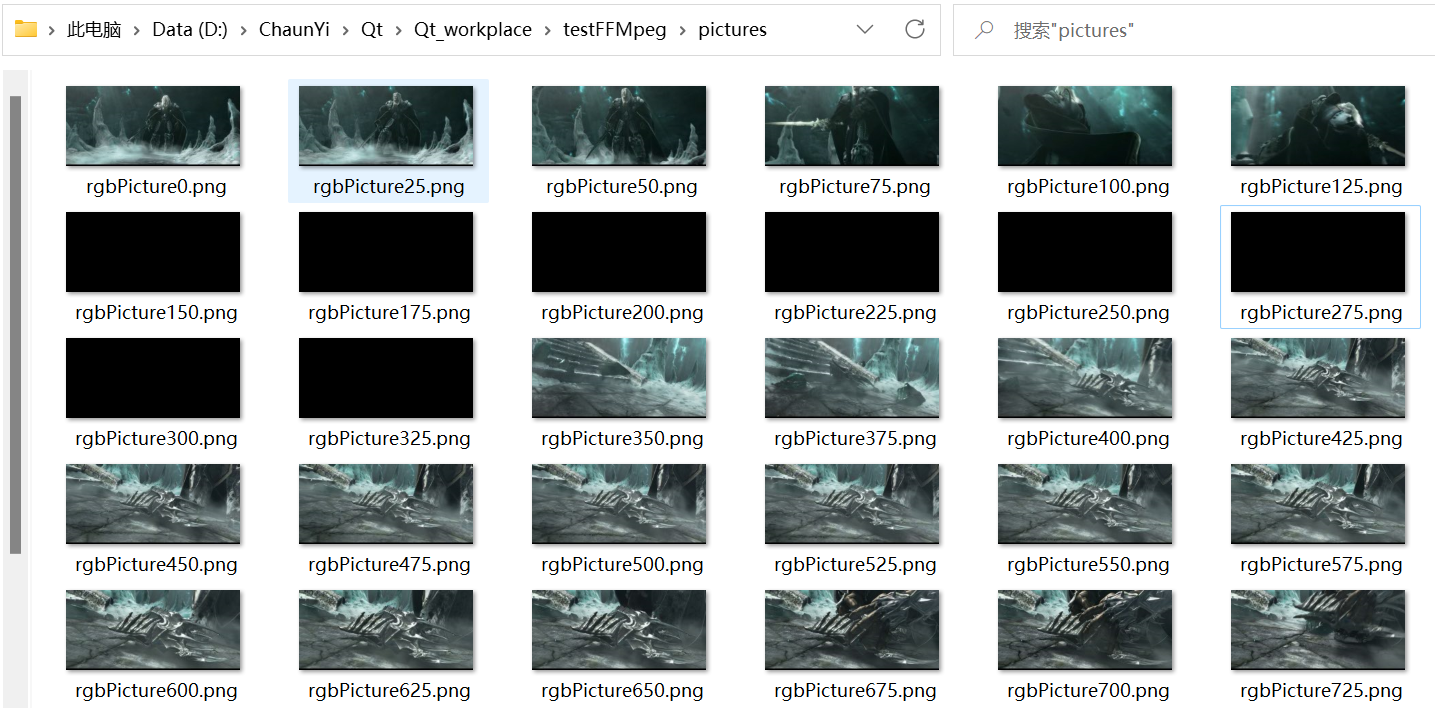The width and height of the screenshot is (1435, 708).
Task: Select black rgbPicture300.png thumbnail
Action: point(153,377)
